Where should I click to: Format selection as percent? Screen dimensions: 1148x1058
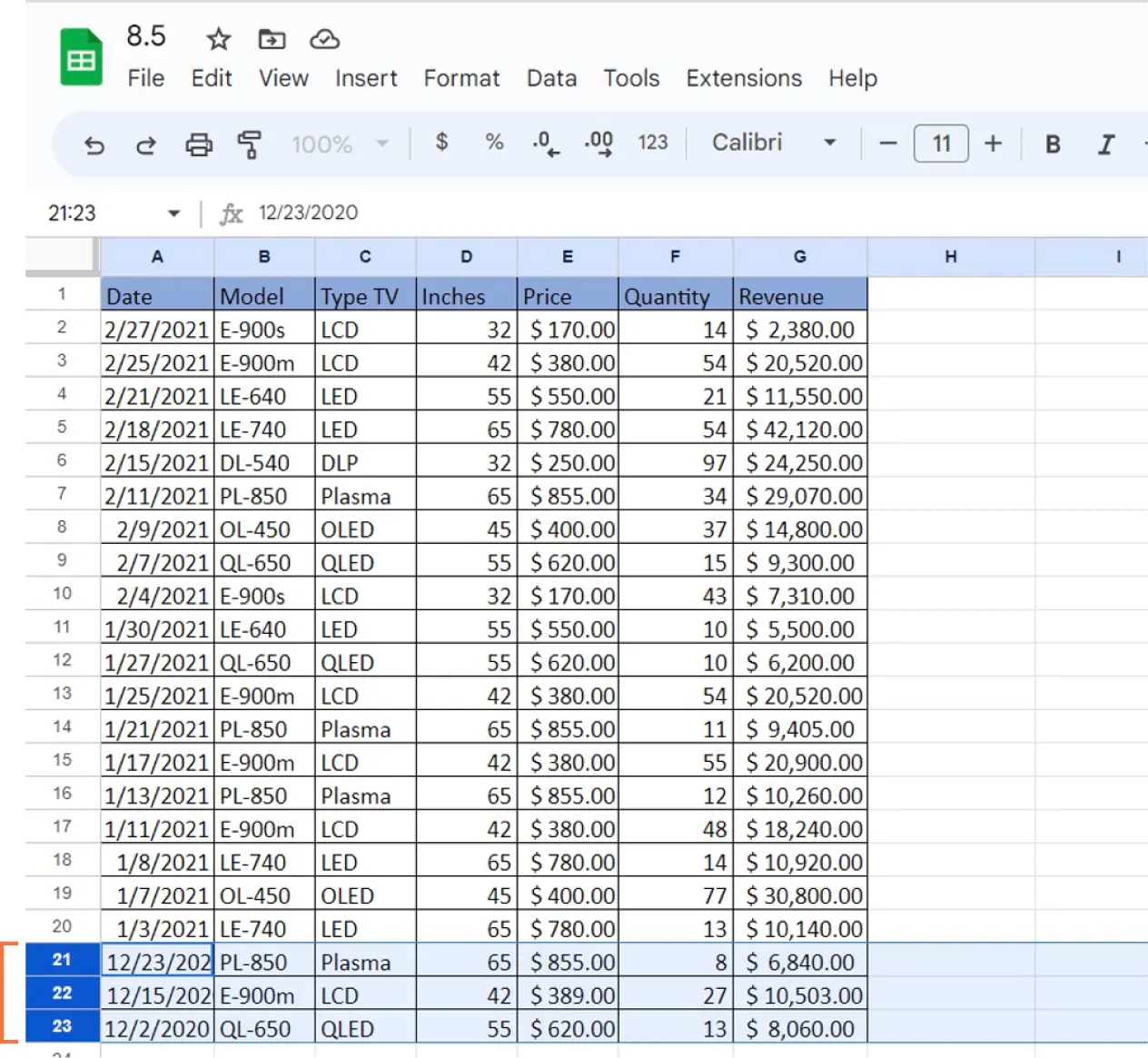coord(494,143)
